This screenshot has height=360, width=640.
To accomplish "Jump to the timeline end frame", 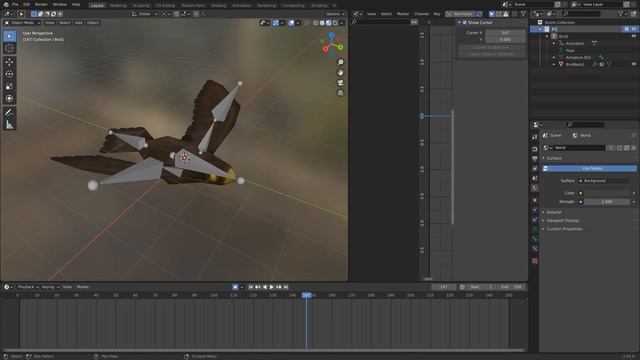I will pos(286,287).
